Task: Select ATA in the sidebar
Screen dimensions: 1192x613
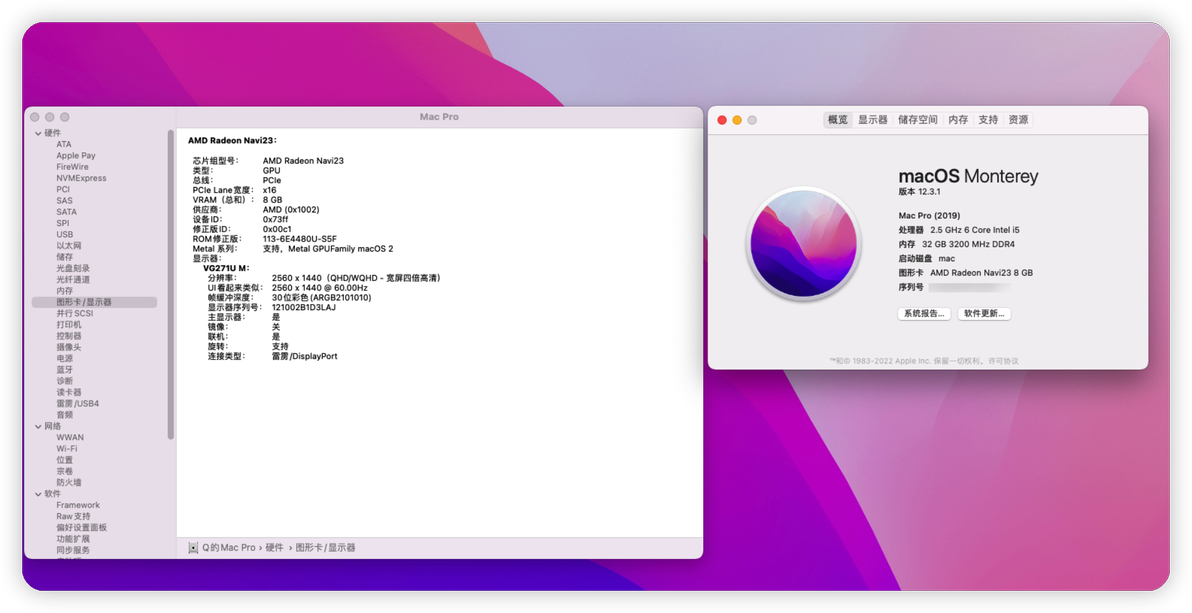Action: click(64, 145)
